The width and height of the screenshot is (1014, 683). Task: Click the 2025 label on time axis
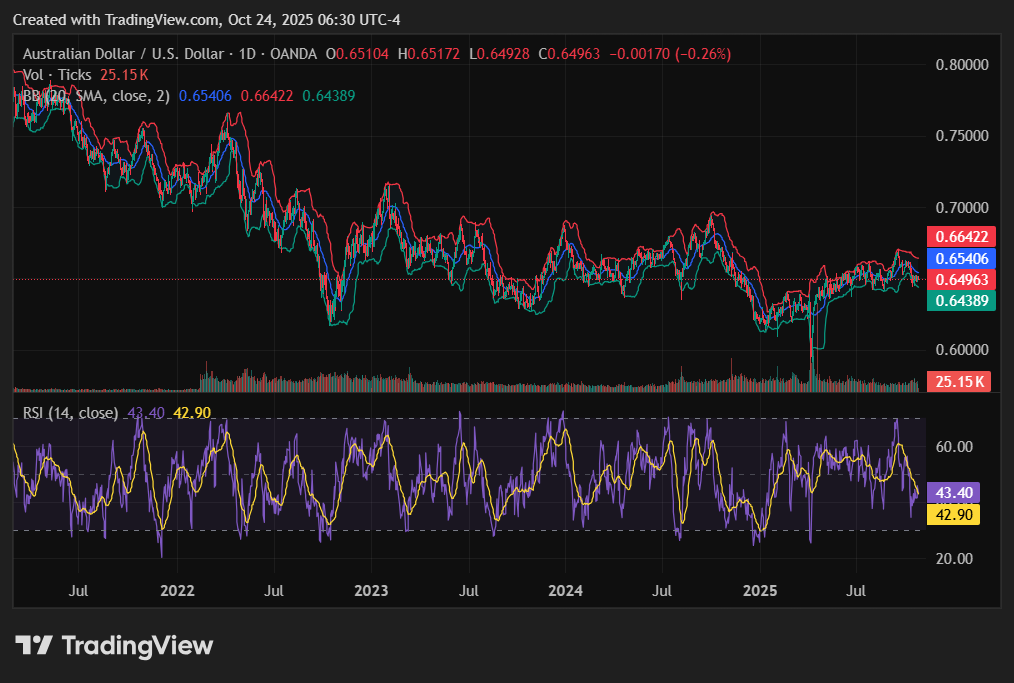(x=760, y=590)
